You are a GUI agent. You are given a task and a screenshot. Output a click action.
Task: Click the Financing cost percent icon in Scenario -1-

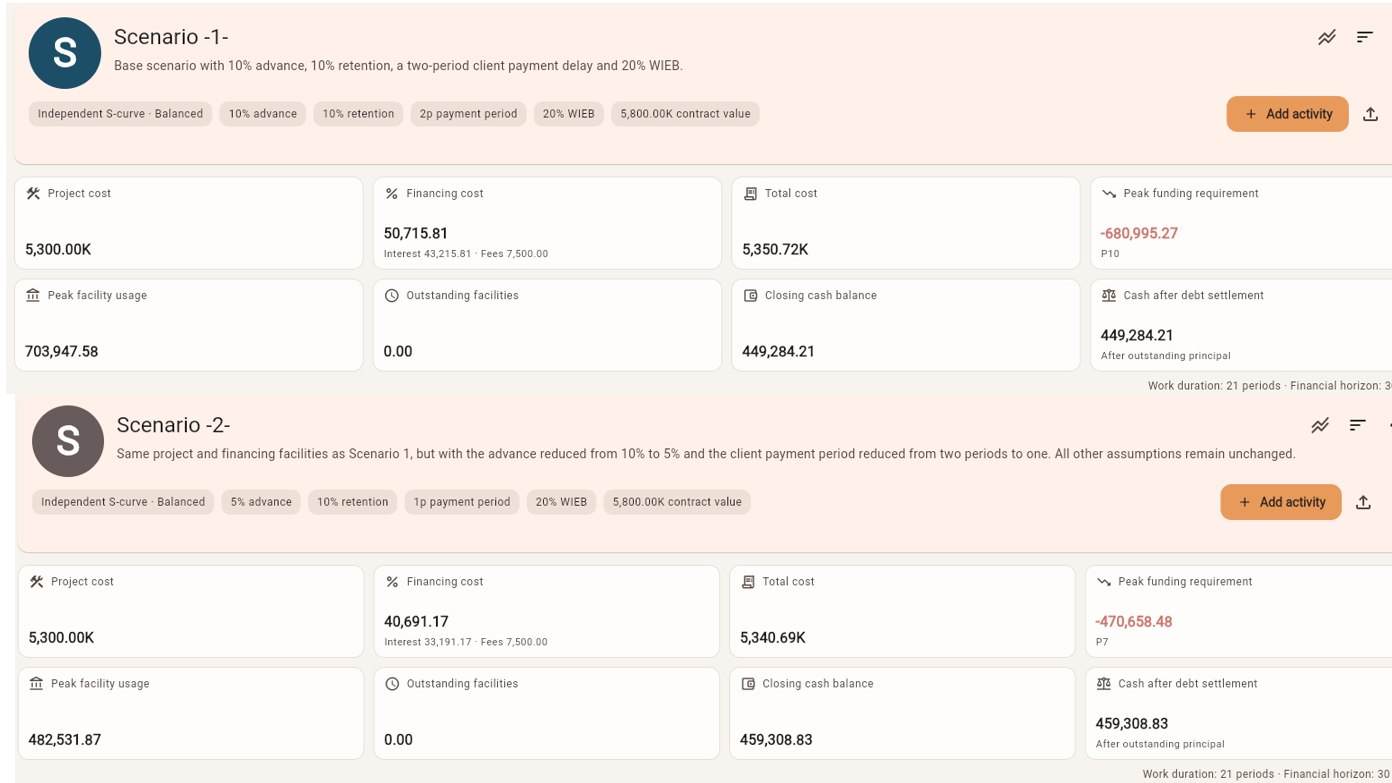click(x=392, y=194)
